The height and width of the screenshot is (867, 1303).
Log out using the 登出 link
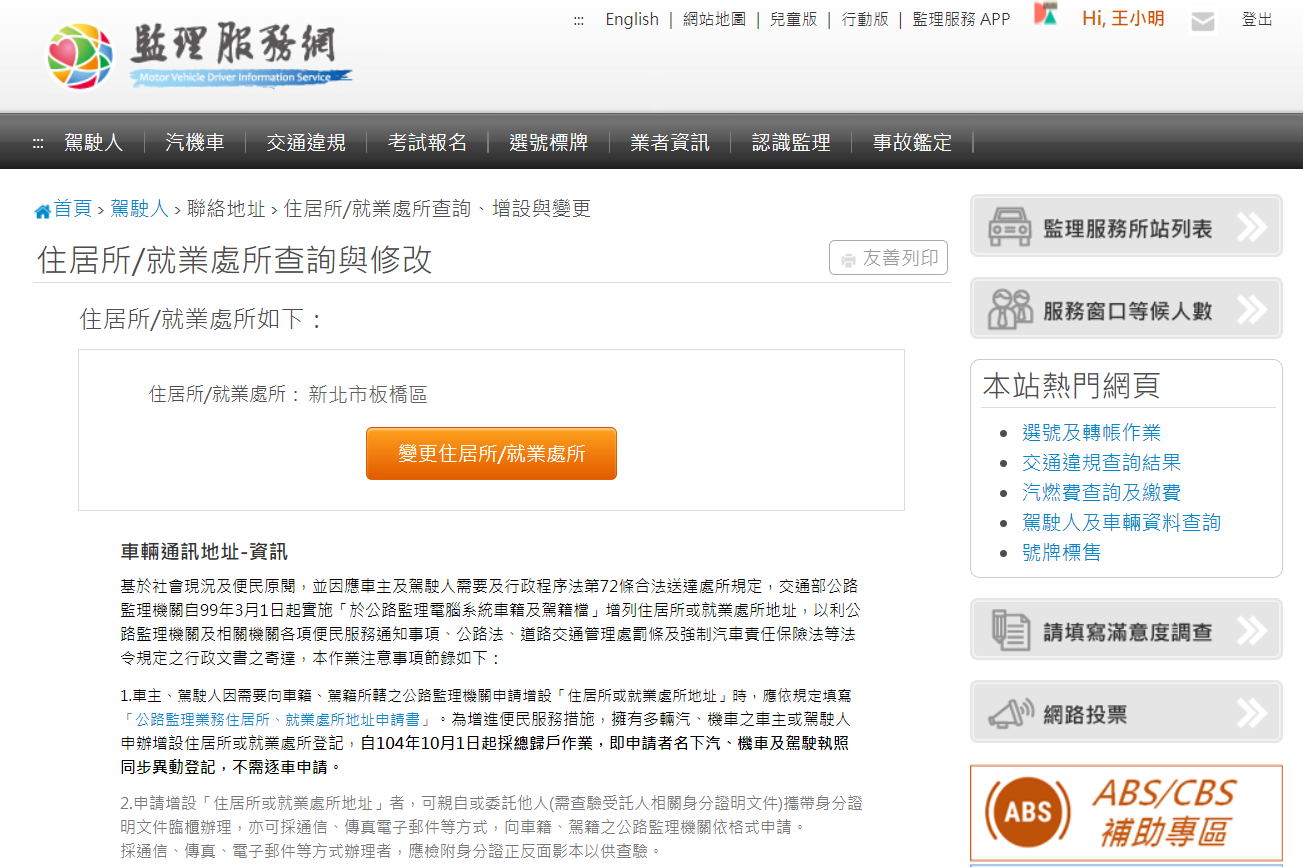(x=1257, y=19)
